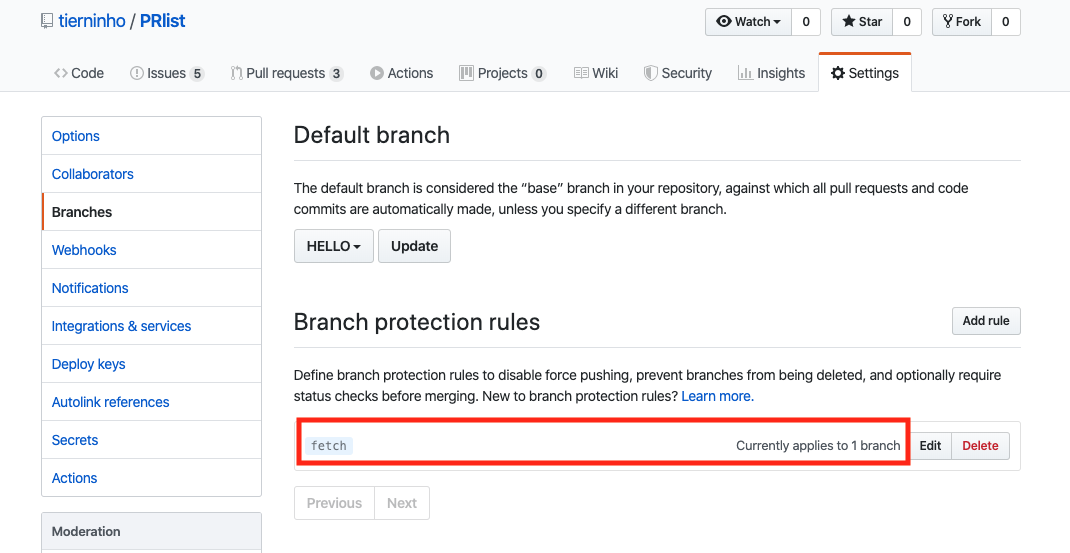This screenshot has height=553, width=1070.
Task: Open Secrets settings
Action: click(151, 440)
